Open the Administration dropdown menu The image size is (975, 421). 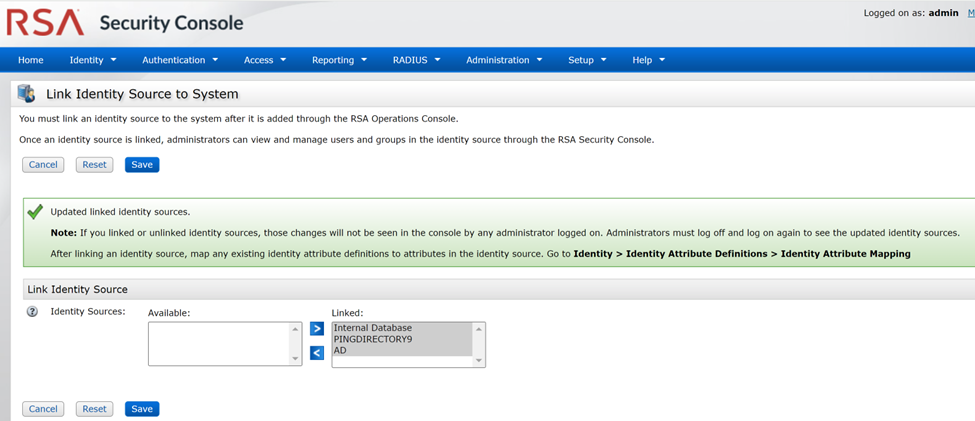click(x=504, y=60)
